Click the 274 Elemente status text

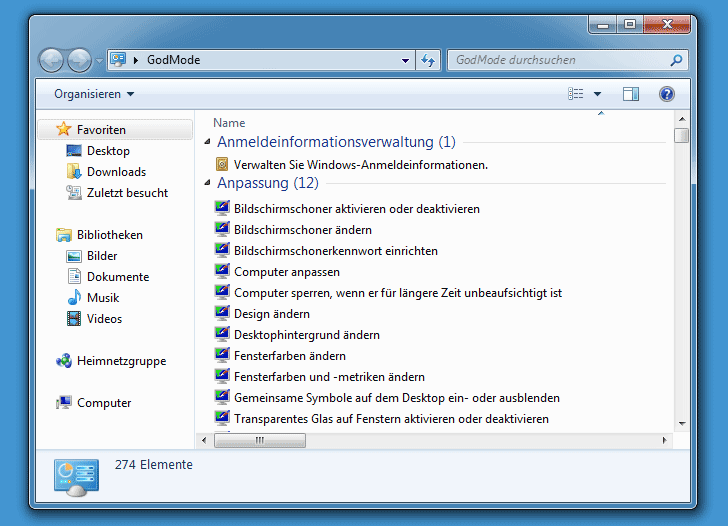154,465
